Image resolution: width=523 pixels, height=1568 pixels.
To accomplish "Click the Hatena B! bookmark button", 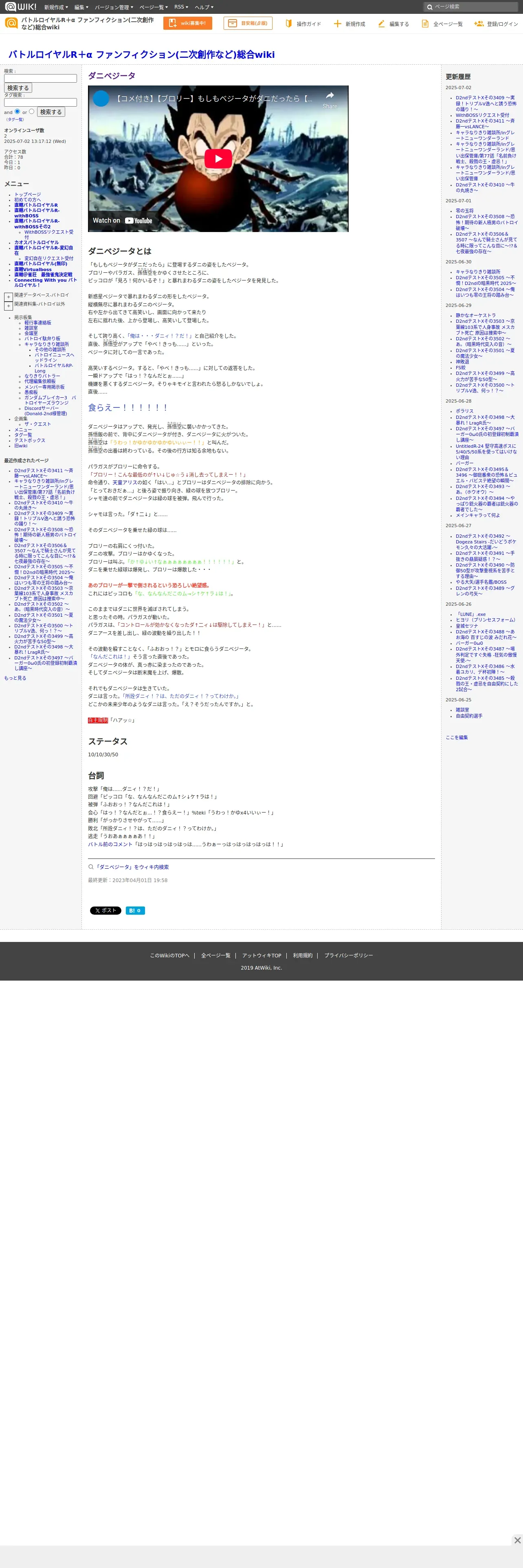I will click(135, 911).
